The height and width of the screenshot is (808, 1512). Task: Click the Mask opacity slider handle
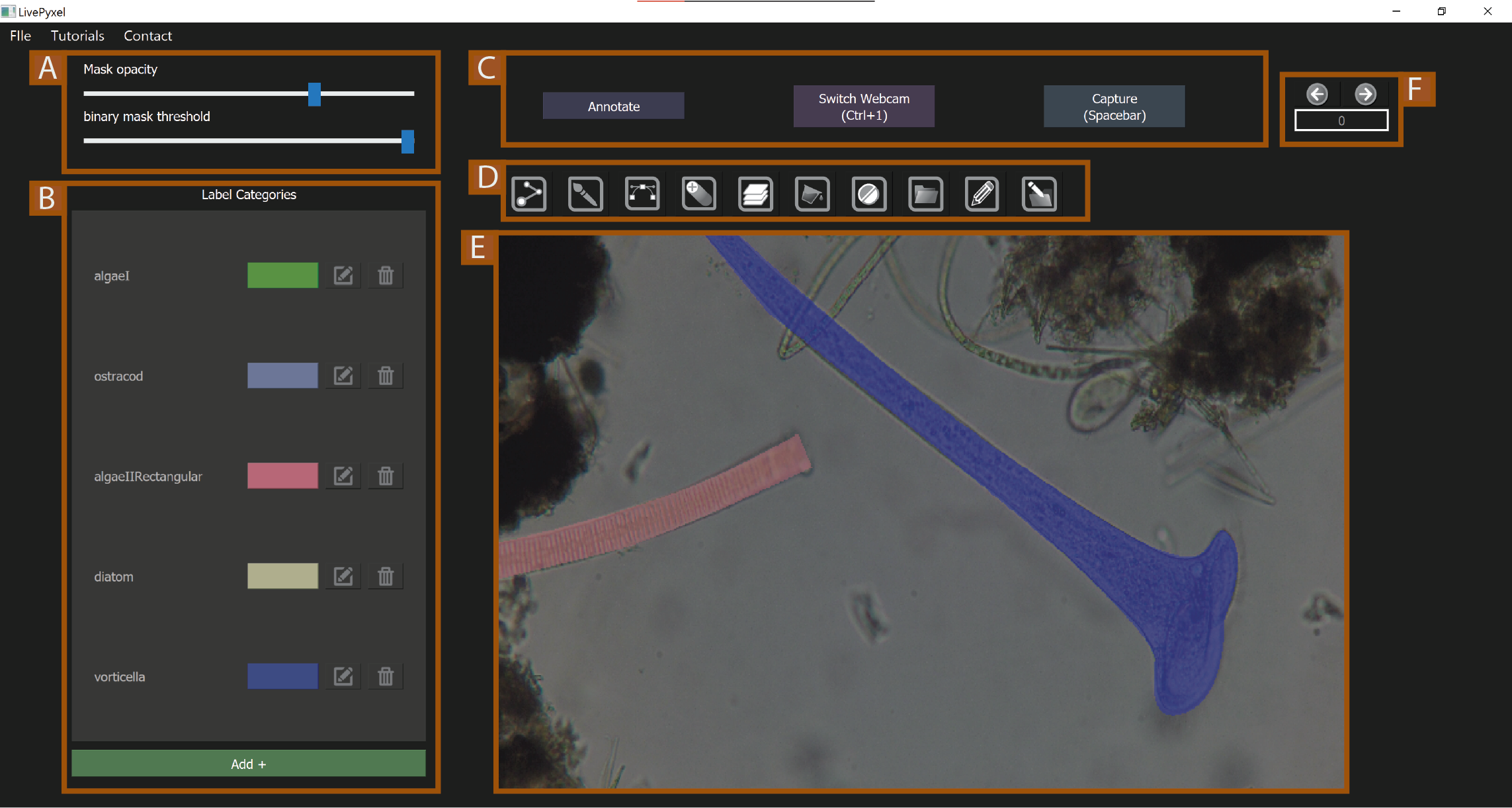314,94
